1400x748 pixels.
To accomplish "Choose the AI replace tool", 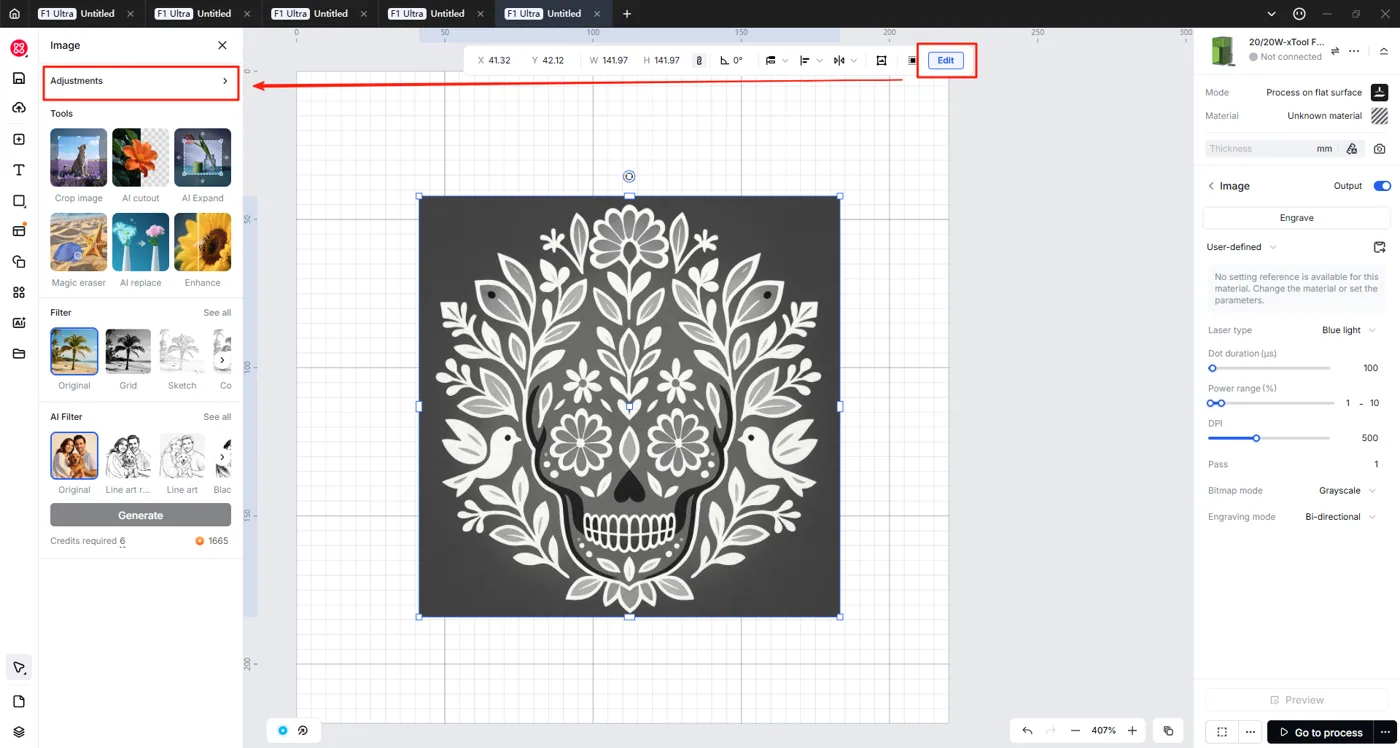I will pos(140,242).
